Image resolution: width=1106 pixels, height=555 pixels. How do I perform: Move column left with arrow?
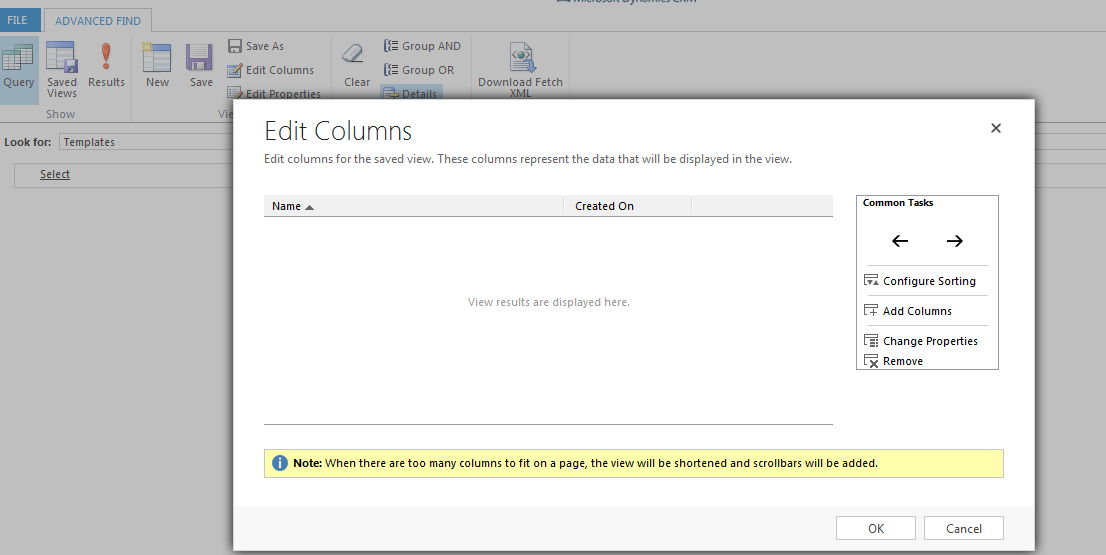[x=900, y=241]
